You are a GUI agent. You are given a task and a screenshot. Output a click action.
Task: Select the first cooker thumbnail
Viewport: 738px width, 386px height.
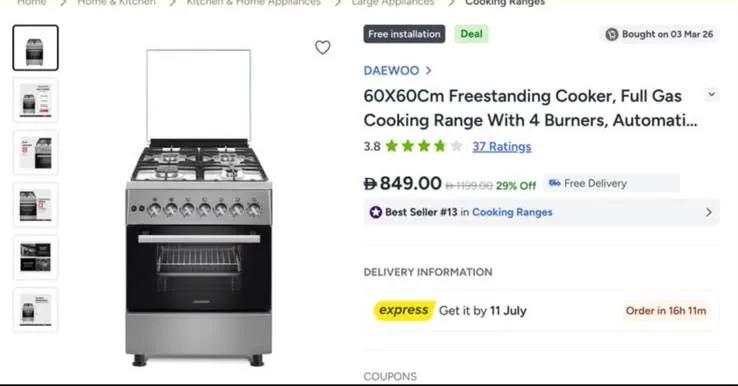click(36, 48)
